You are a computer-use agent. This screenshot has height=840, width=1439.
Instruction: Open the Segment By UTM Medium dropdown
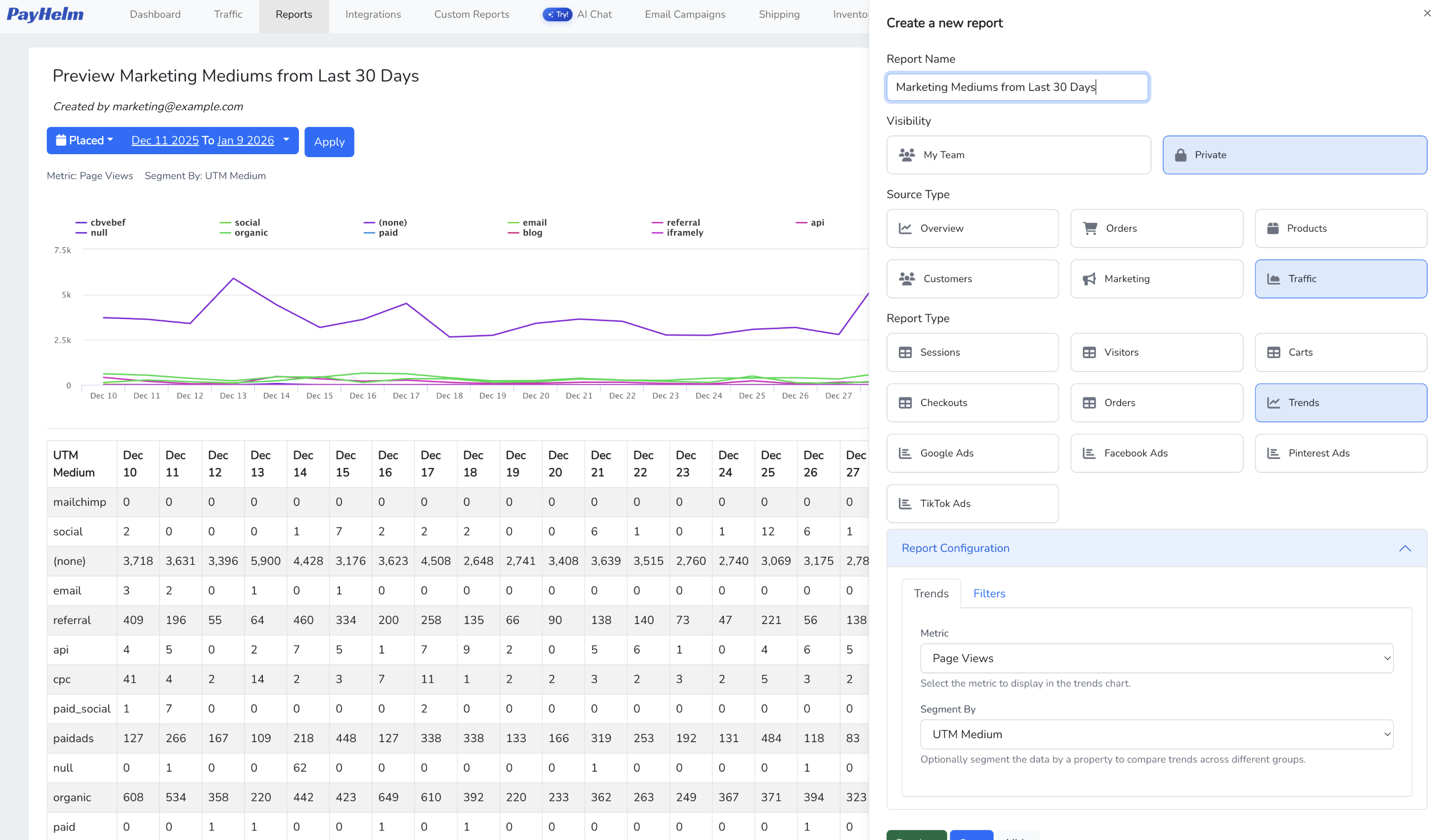pos(1156,734)
